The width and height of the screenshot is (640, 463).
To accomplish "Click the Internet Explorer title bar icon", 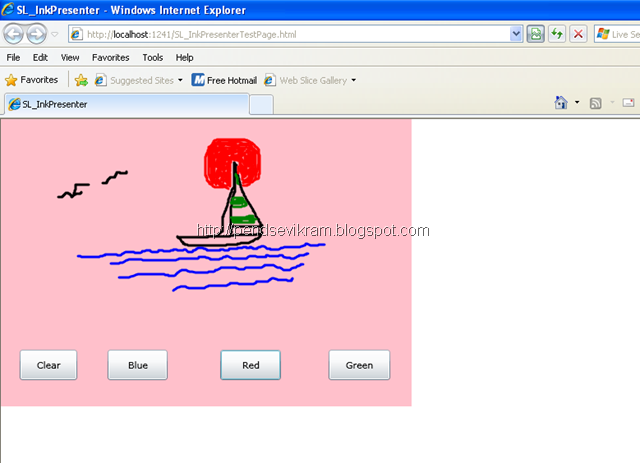I will [x=8, y=9].
